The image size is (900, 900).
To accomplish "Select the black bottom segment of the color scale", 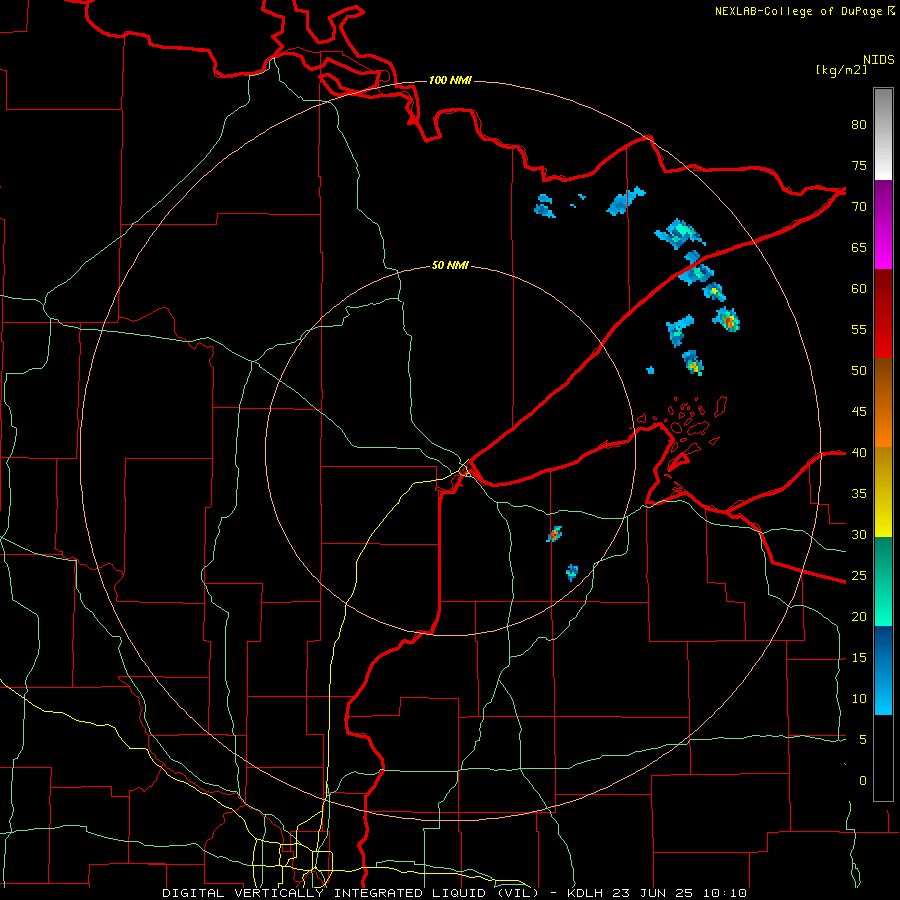I will [x=883, y=758].
